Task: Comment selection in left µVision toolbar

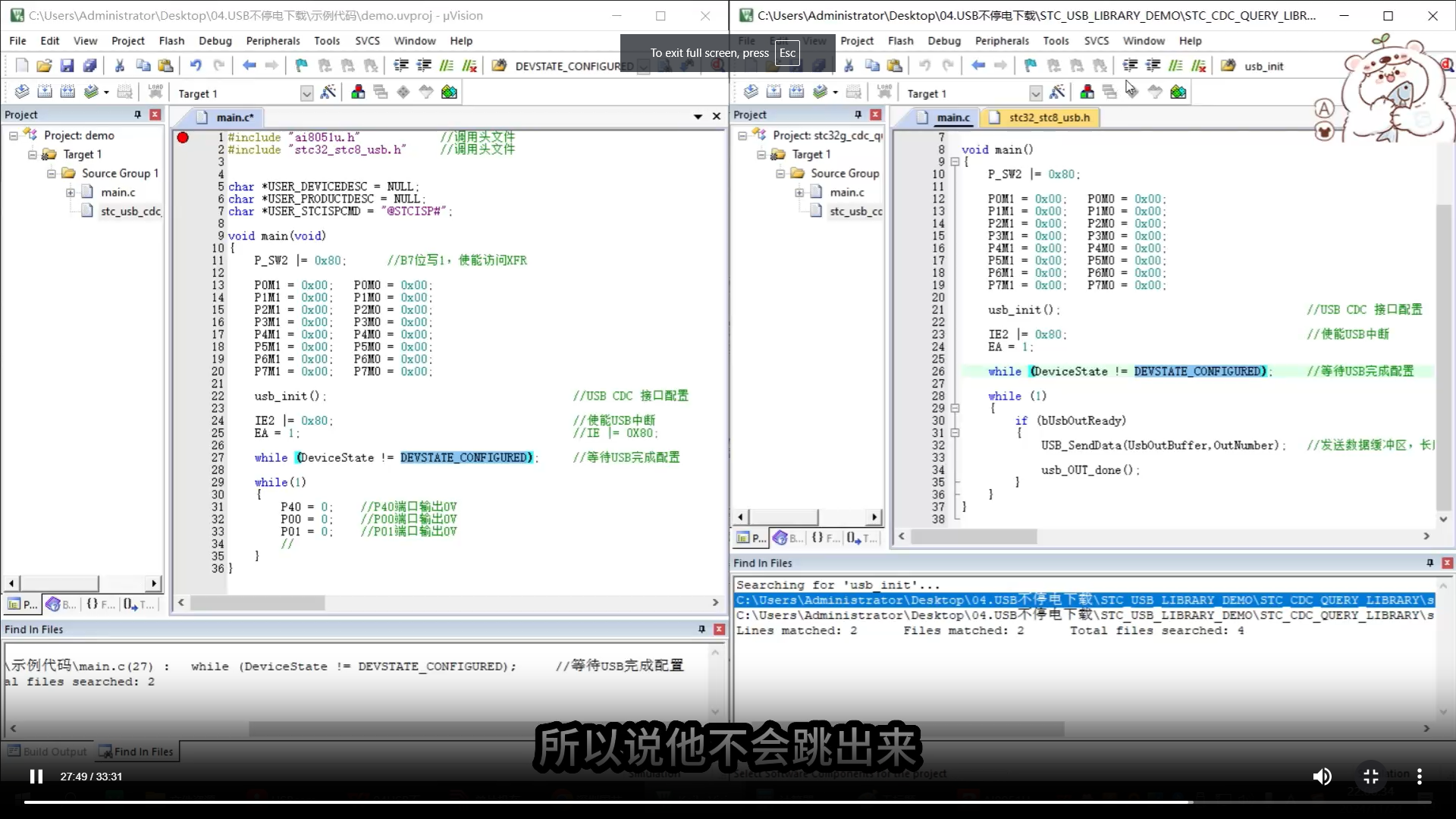Action: pos(447,66)
